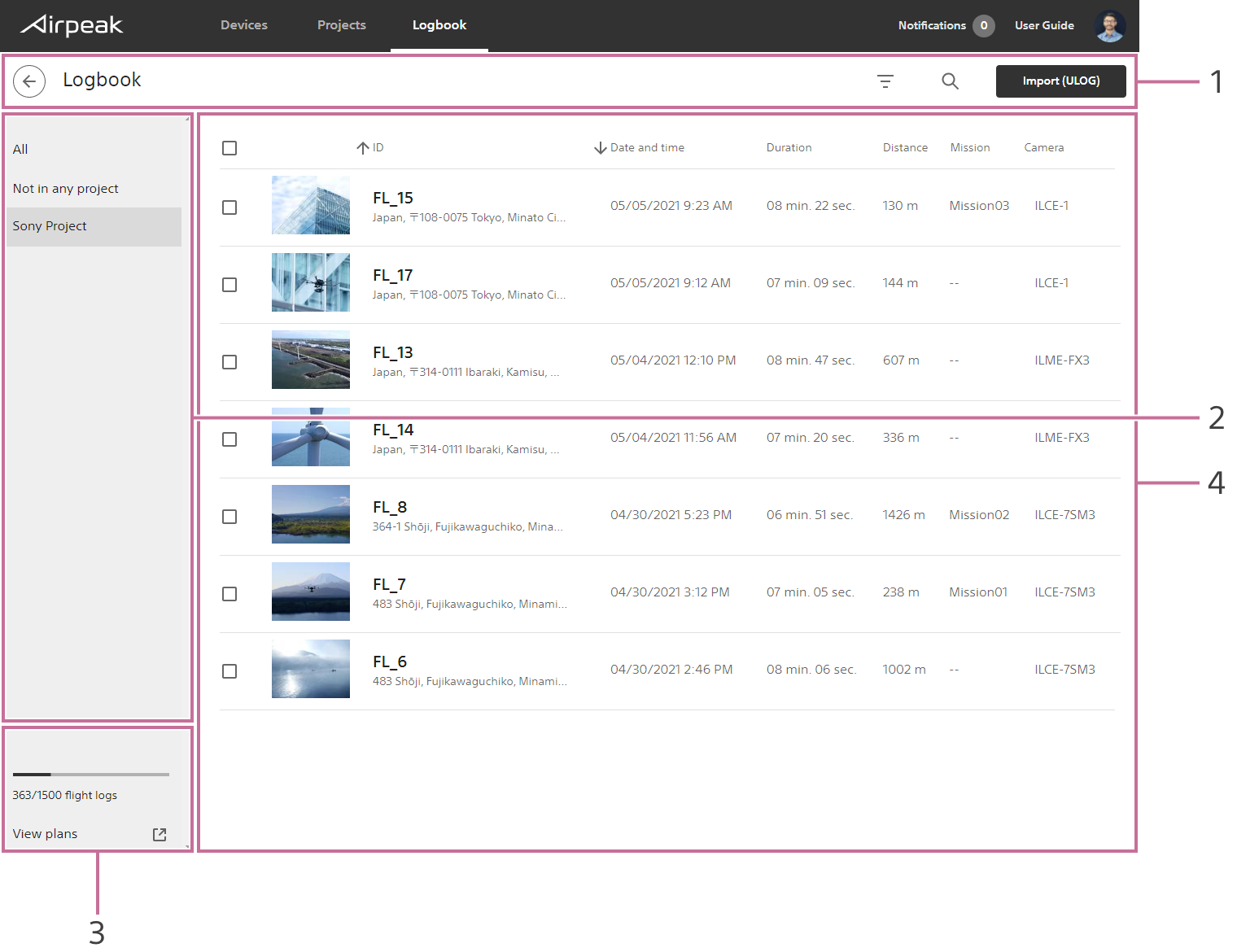This screenshot has width=1237, height=952.
Task: Open the Projects tab
Action: [x=341, y=25]
